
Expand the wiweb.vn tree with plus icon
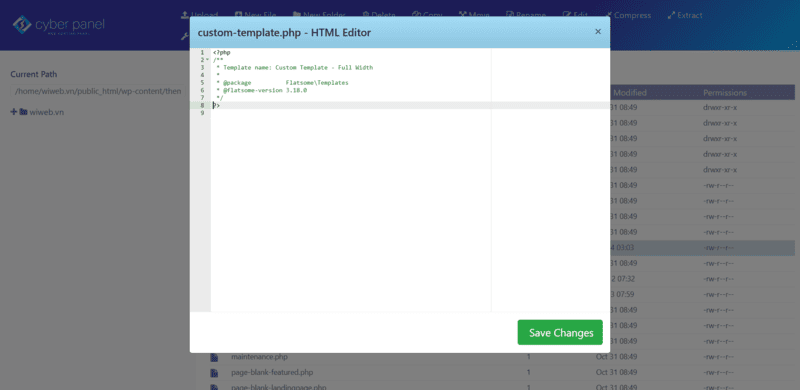coord(14,112)
